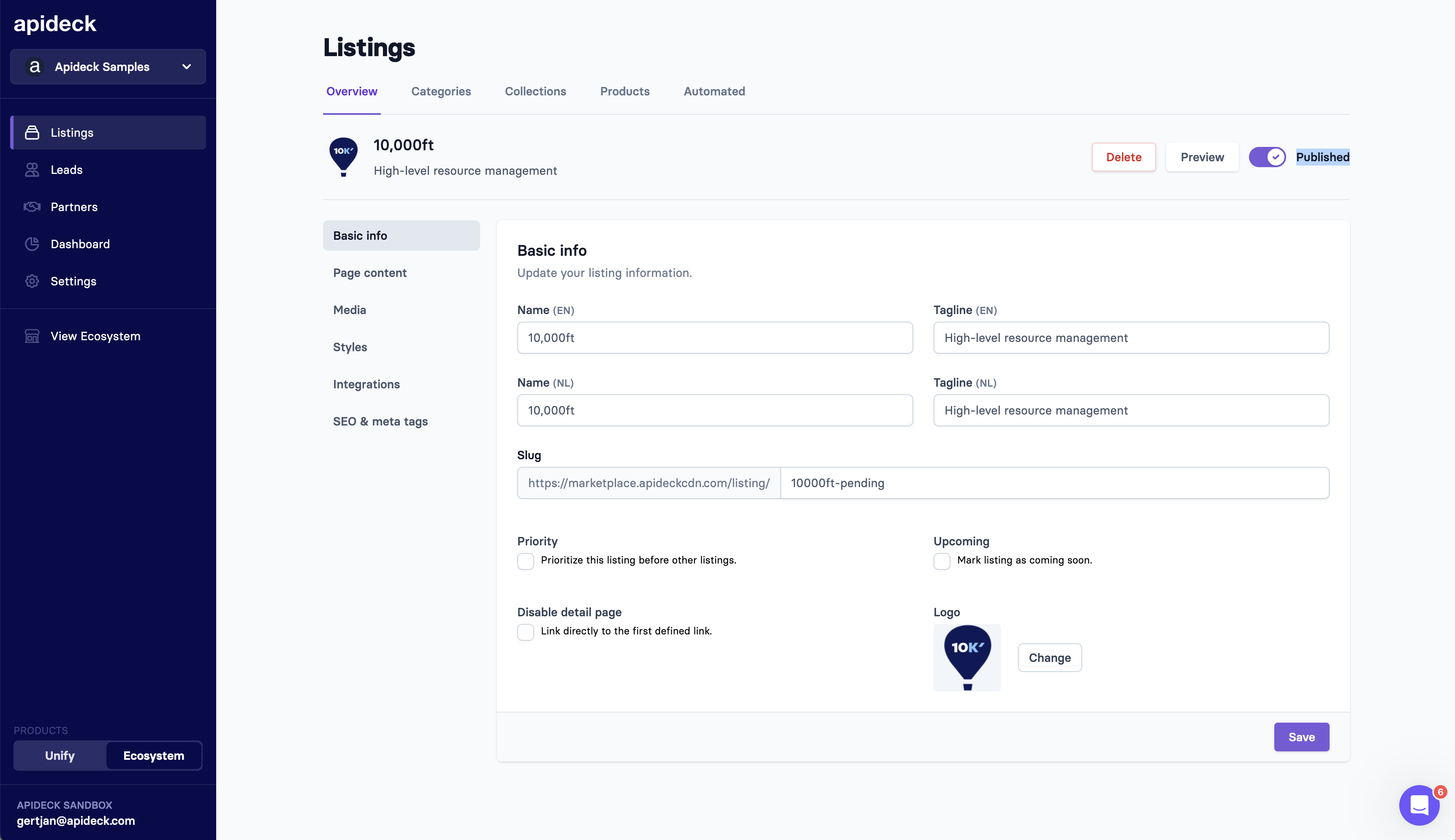Click the APIDECK SANDBOX label

(65, 805)
